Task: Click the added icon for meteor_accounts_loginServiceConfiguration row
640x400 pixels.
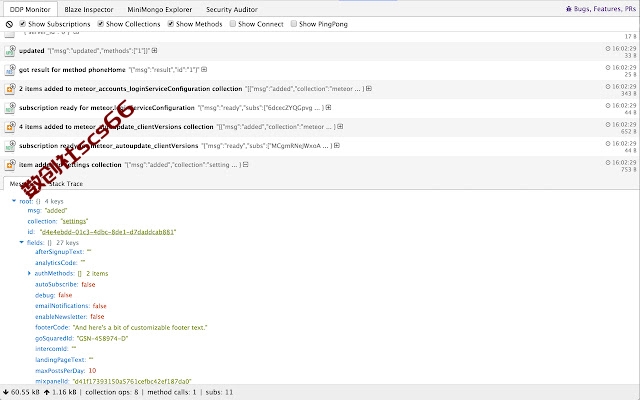Action: pyautogui.click(x=10, y=89)
